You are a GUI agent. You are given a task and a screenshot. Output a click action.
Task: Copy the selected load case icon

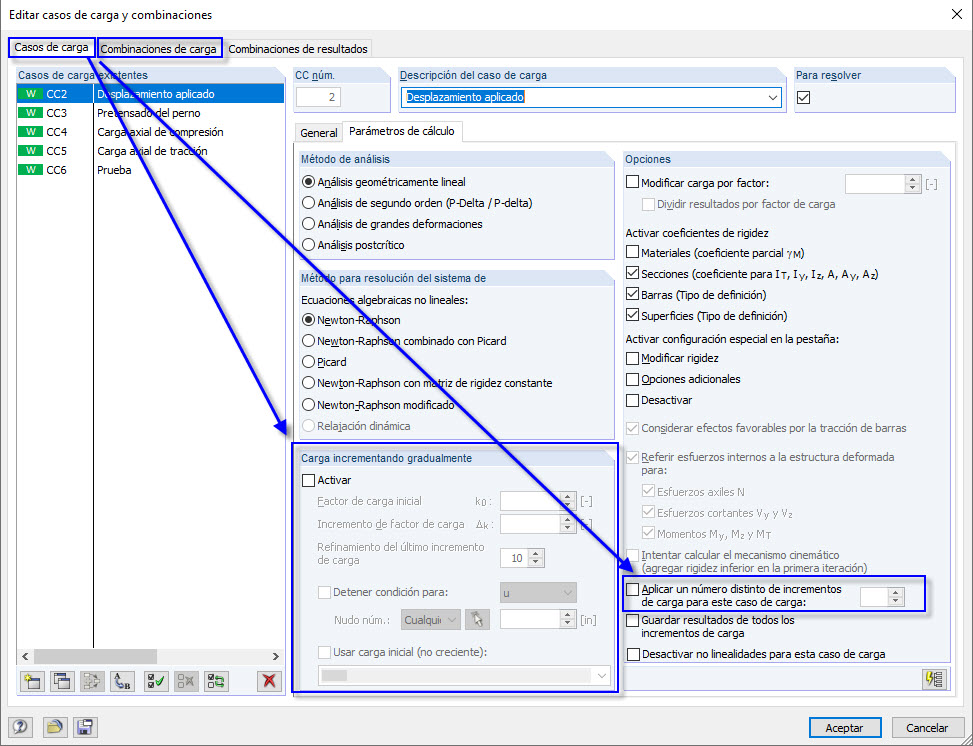click(x=62, y=681)
